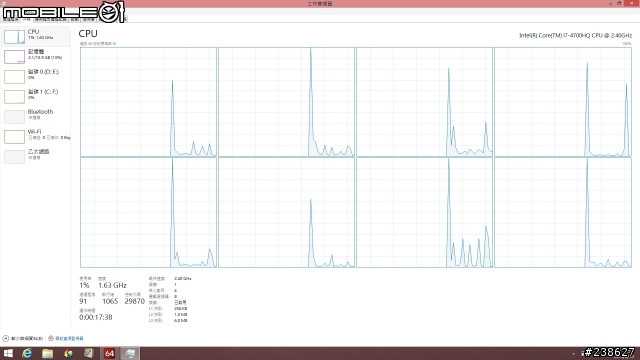Select CPU in the performance sidebar

pyautogui.click(x=36, y=36)
